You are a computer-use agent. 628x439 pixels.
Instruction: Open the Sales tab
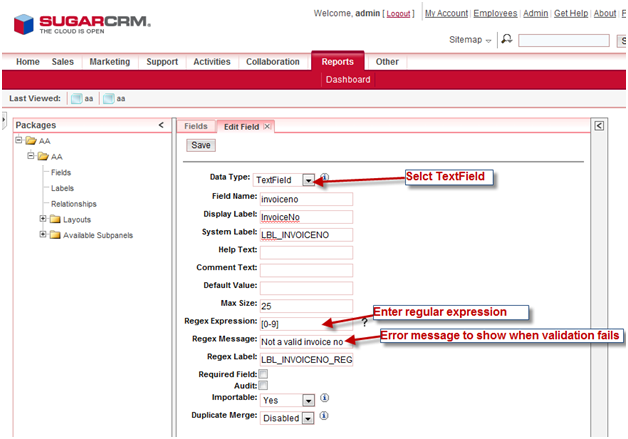tap(63, 62)
